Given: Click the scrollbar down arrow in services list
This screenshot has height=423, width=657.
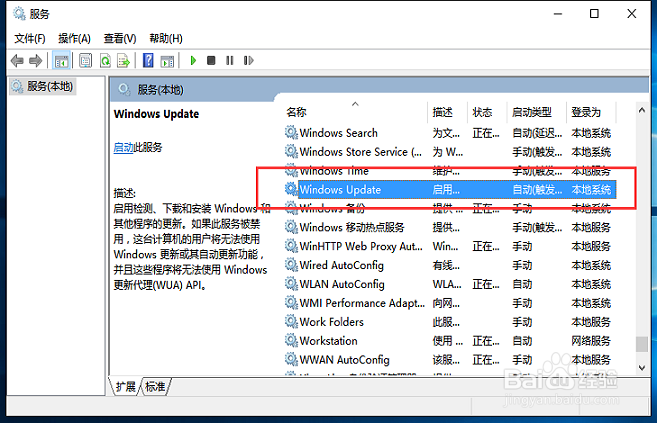Looking at the screenshot, I should [x=641, y=368].
